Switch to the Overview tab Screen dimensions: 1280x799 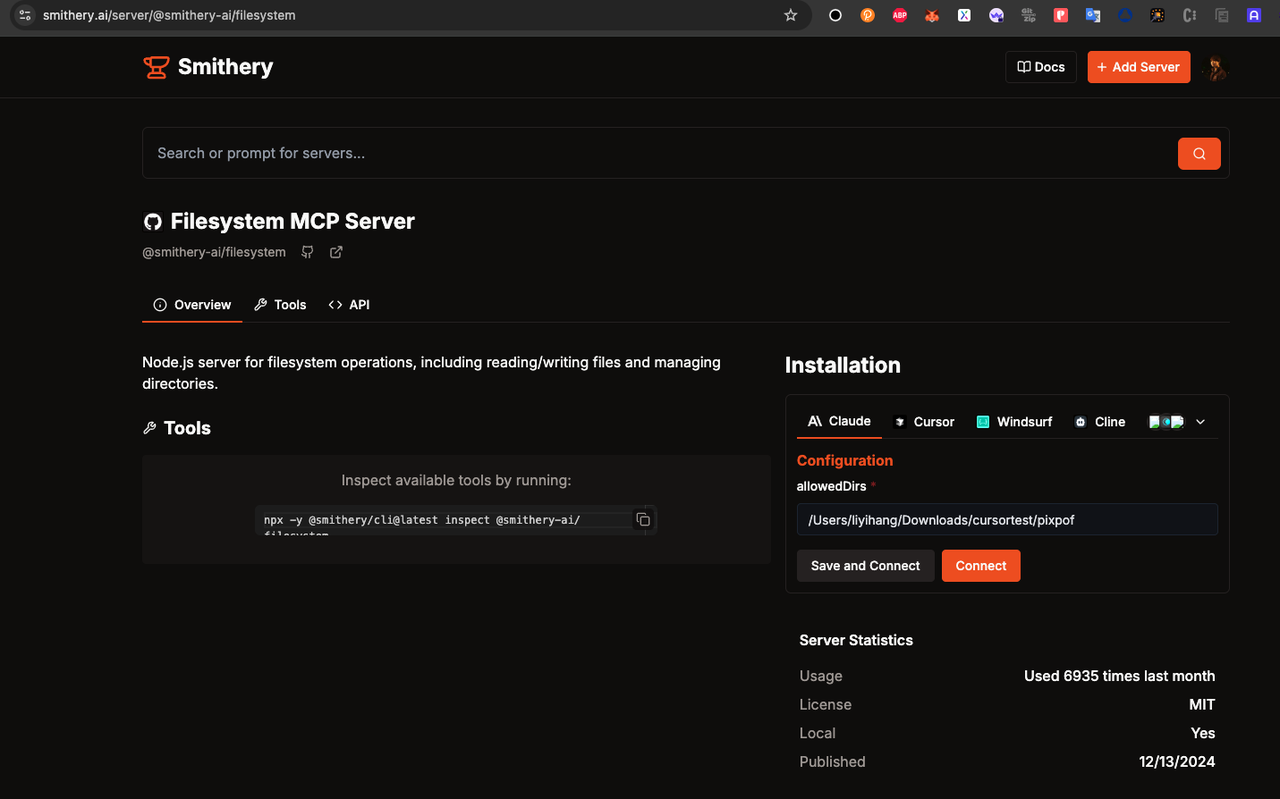point(192,305)
